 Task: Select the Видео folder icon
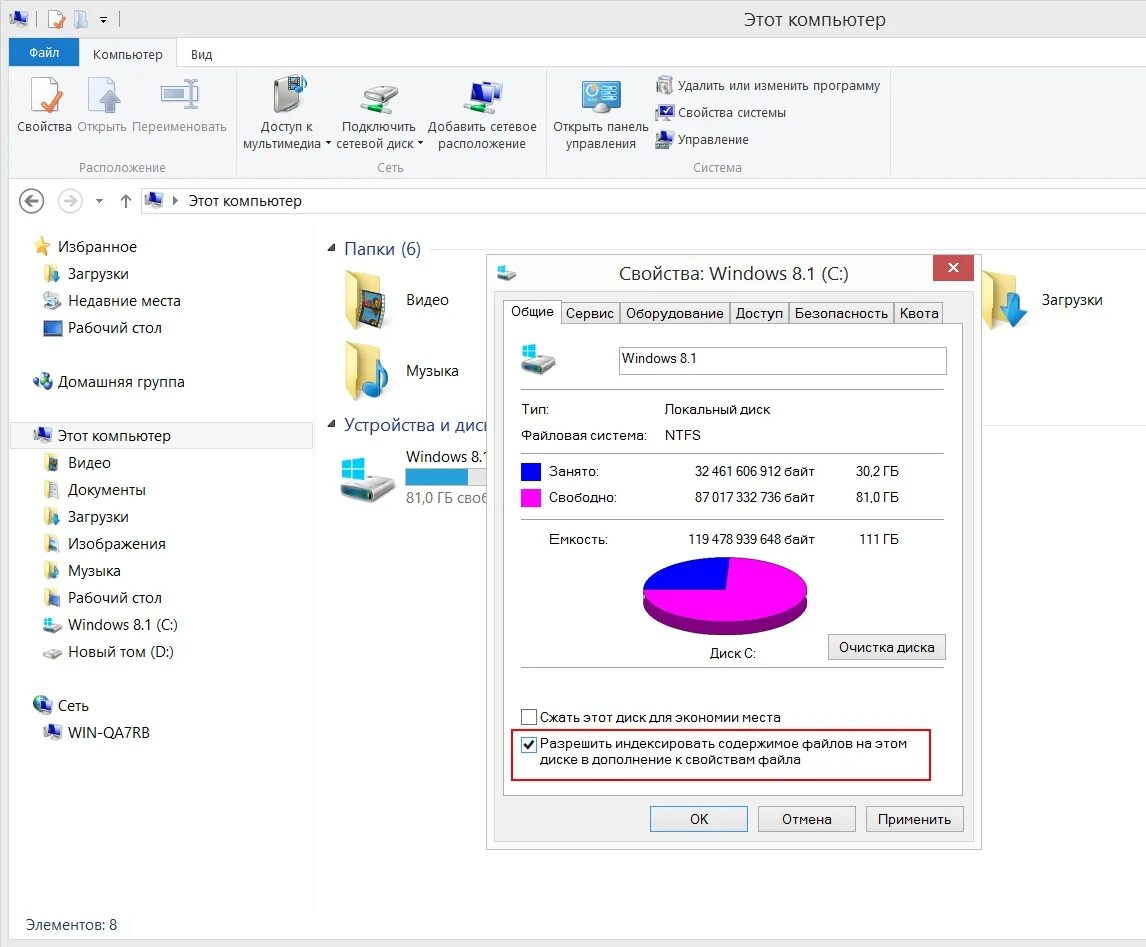365,300
